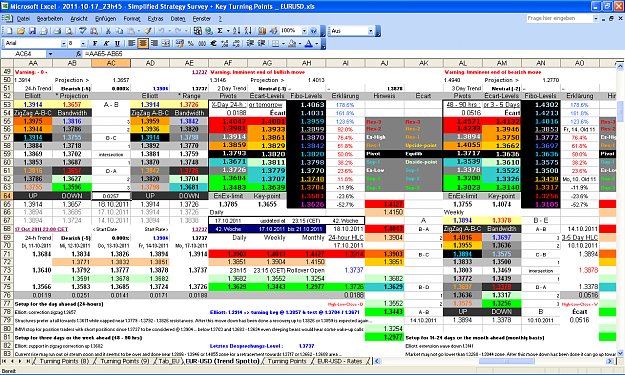The height and width of the screenshot is (375, 625).
Task: Toggle Italic formatting (K)
Action: point(106,43)
